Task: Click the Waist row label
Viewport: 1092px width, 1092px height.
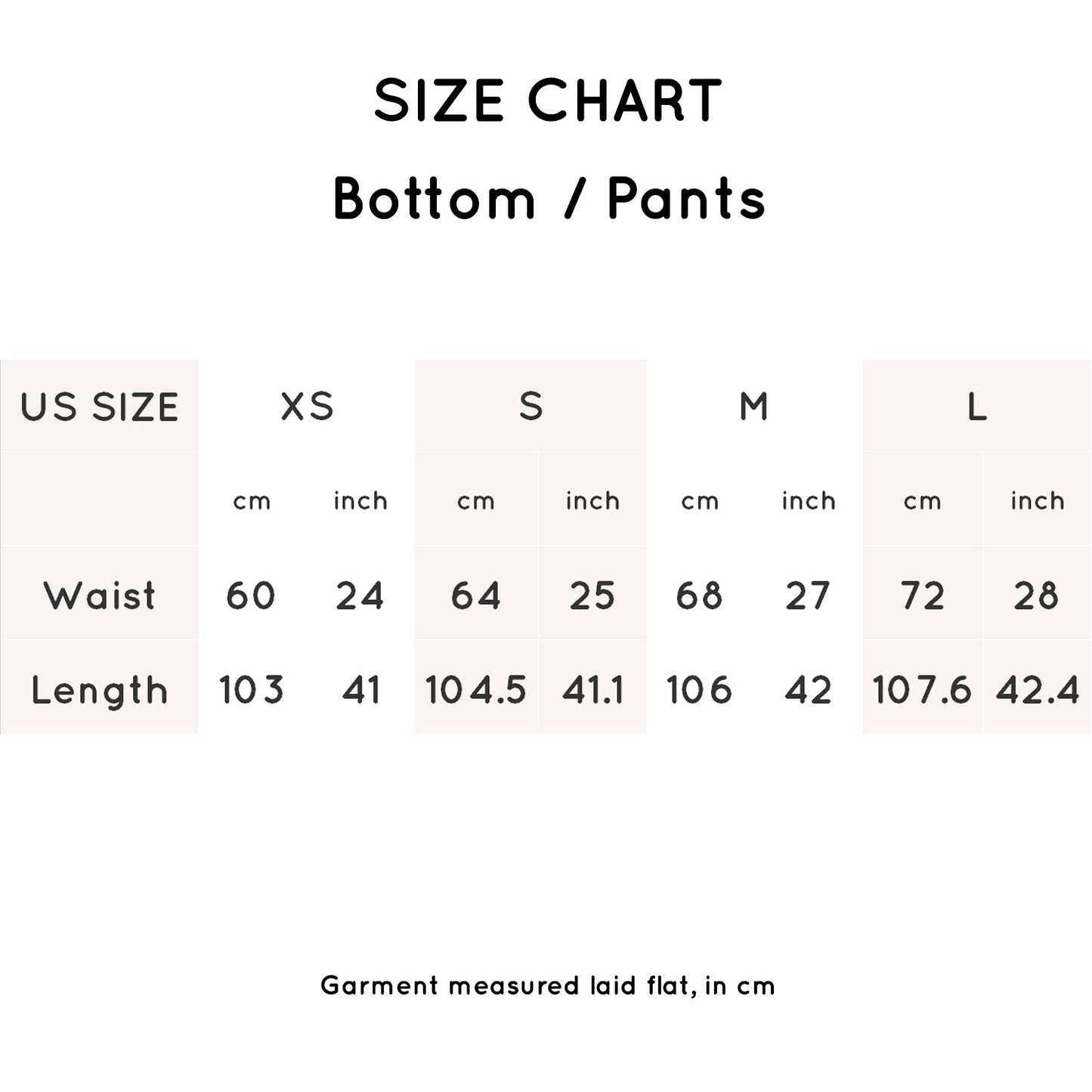Action: [99, 595]
